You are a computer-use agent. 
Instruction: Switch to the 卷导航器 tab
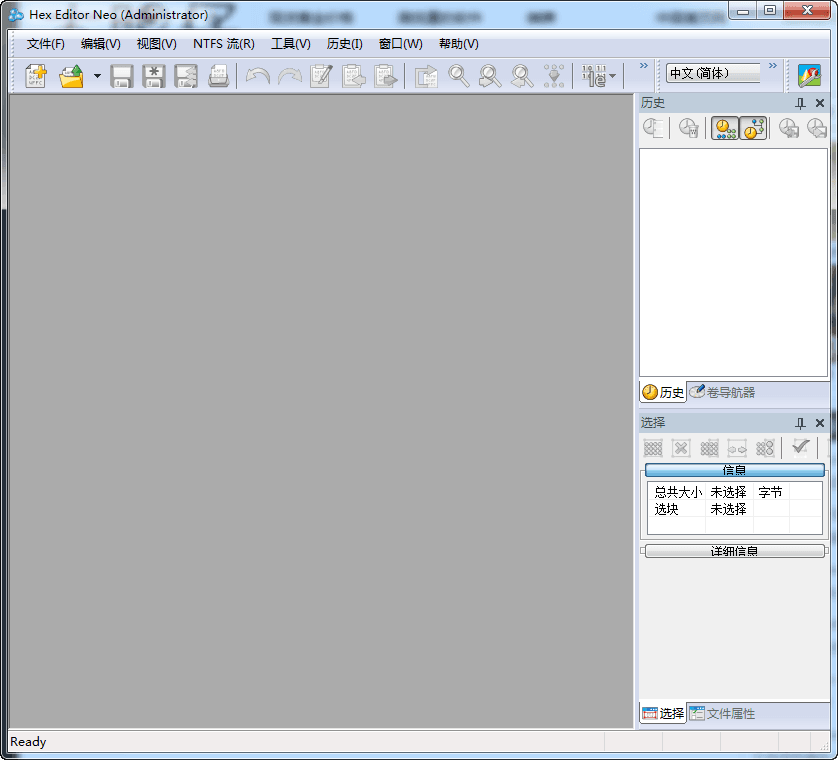point(722,392)
